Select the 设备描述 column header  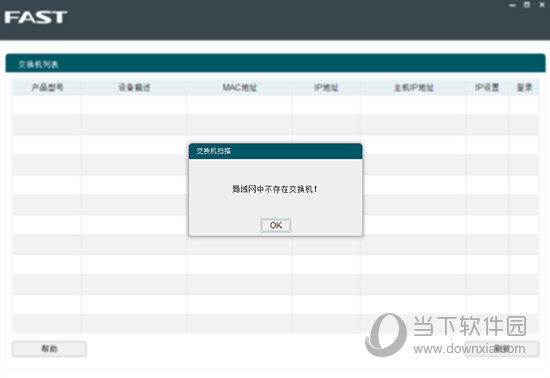click(x=134, y=87)
